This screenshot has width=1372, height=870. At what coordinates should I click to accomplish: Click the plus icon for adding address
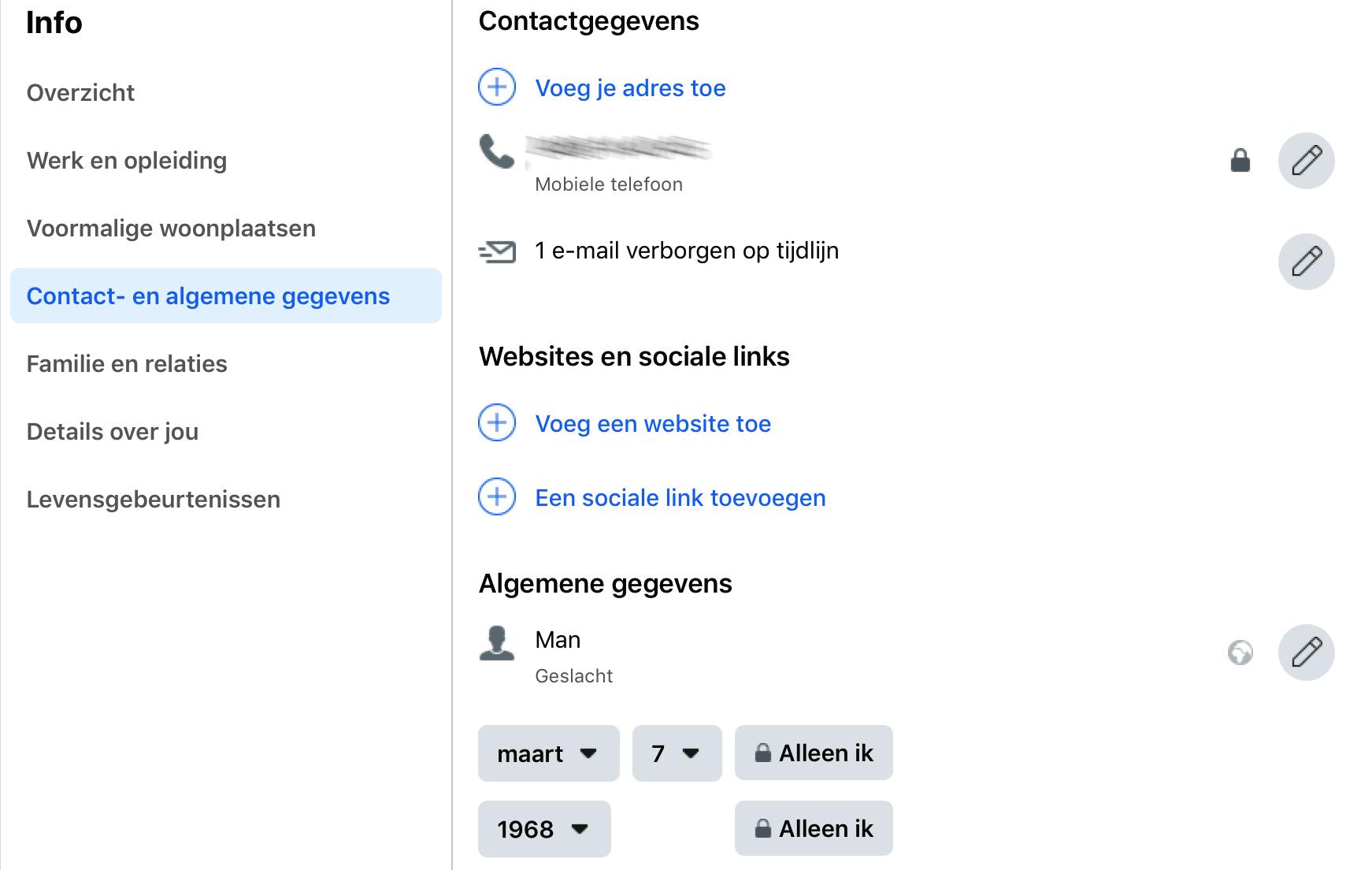497,87
